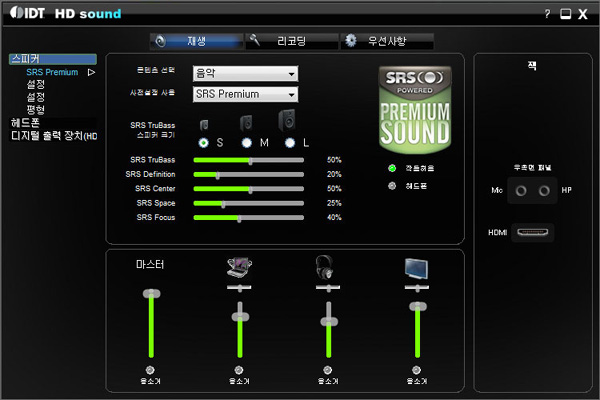Expand the triangle arrow beside SRS Premium

[91, 72]
